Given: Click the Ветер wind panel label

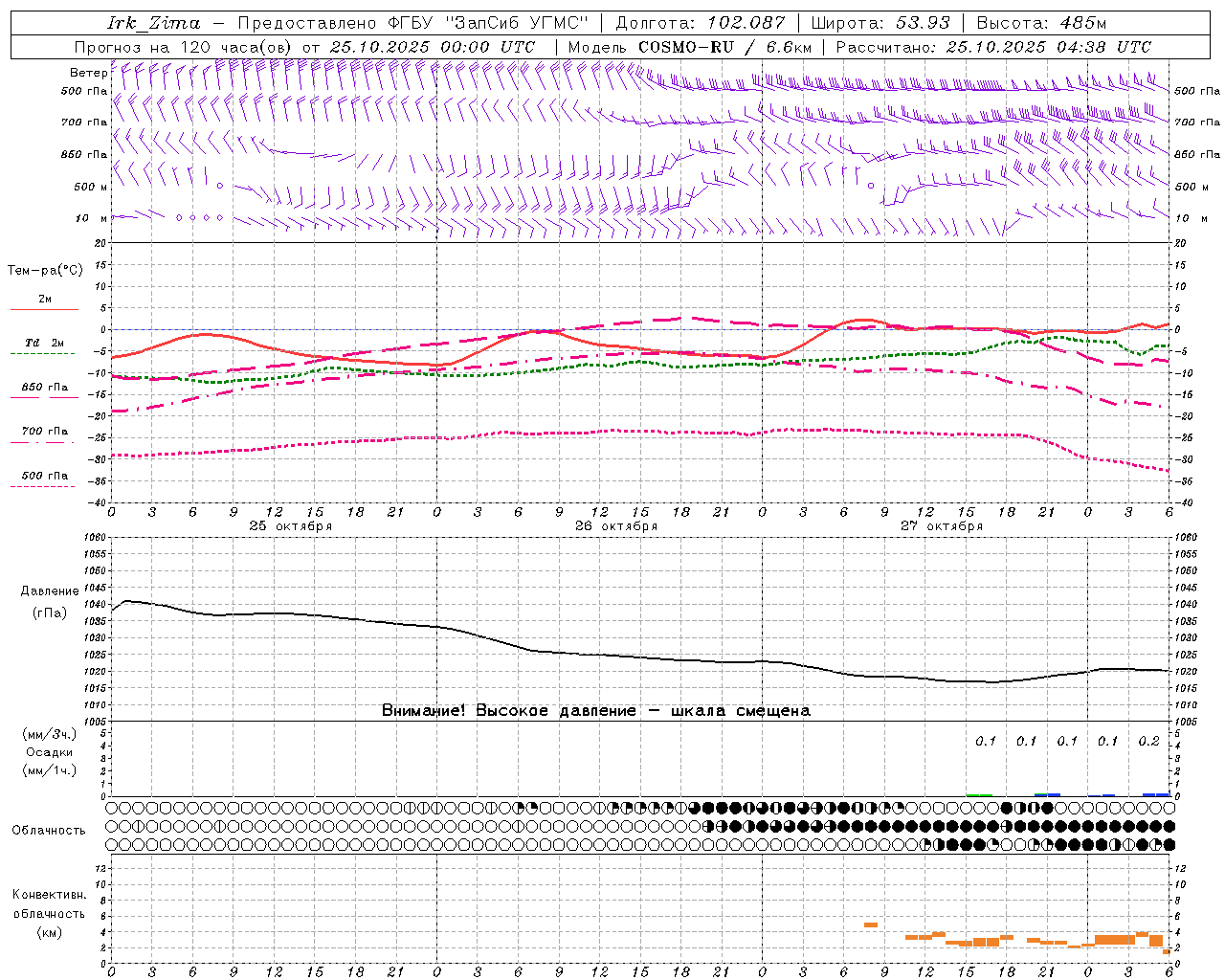Looking at the screenshot, I should click(x=89, y=73).
